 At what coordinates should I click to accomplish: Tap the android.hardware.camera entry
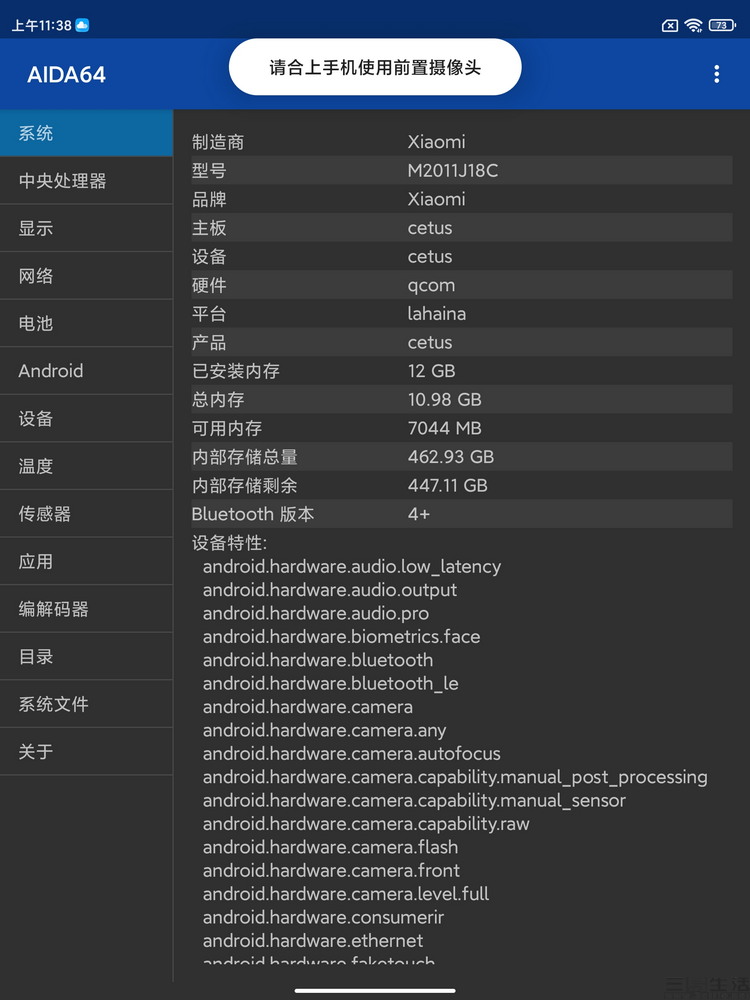point(307,707)
